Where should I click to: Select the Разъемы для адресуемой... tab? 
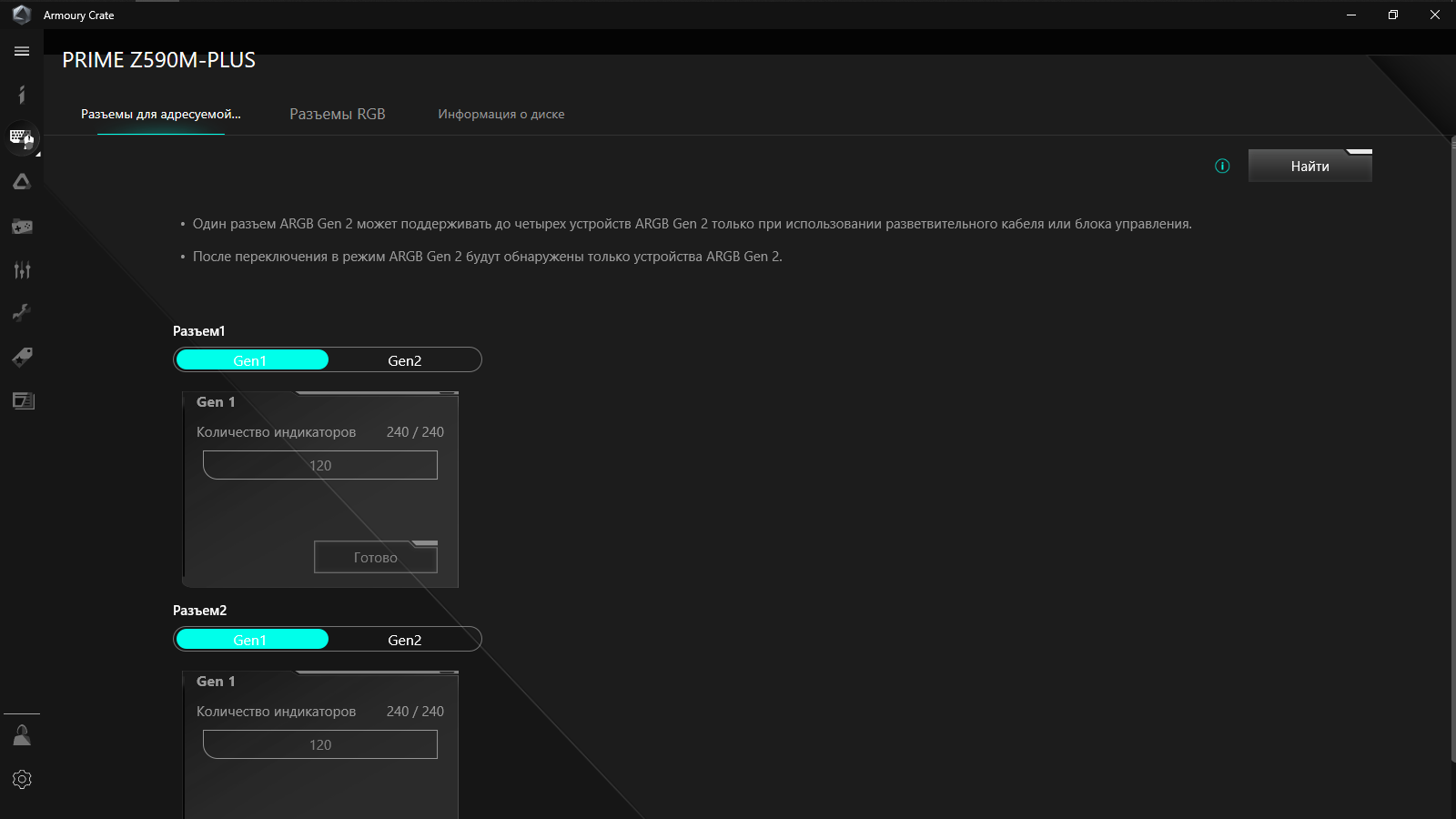(x=161, y=114)
